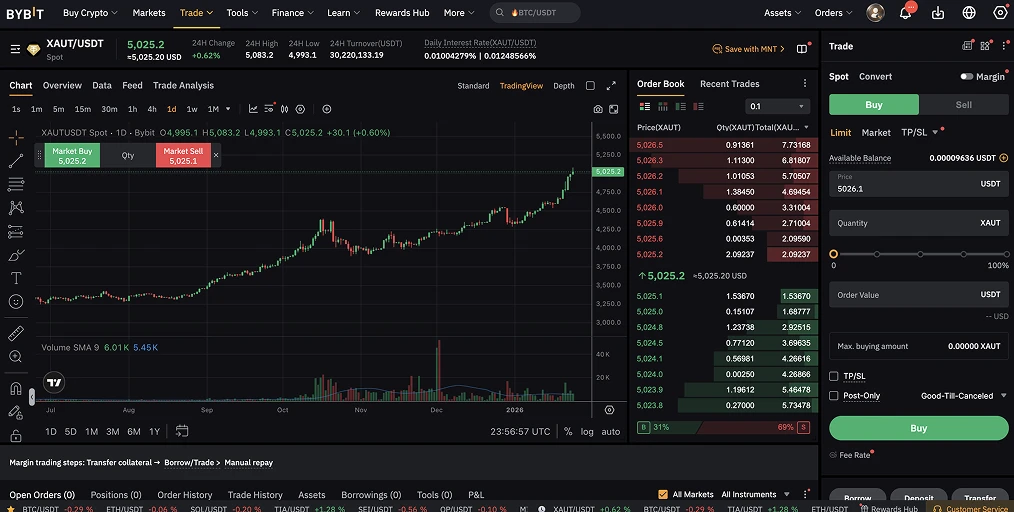Expand the Buy Crypto menu
Screen dimensions: 1014x512
tap(91, 12)
